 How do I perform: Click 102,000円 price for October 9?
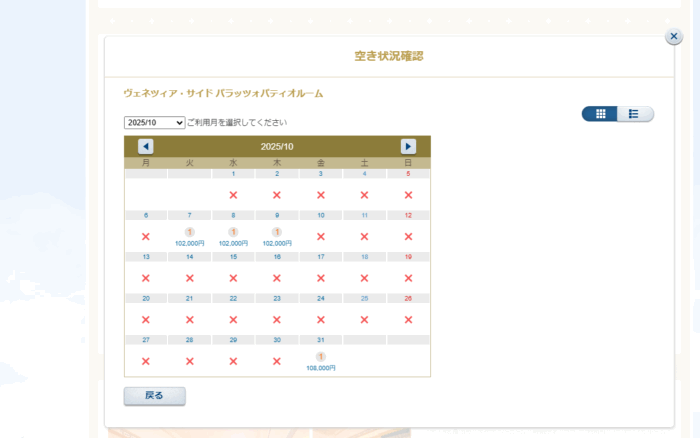[277, 243]
